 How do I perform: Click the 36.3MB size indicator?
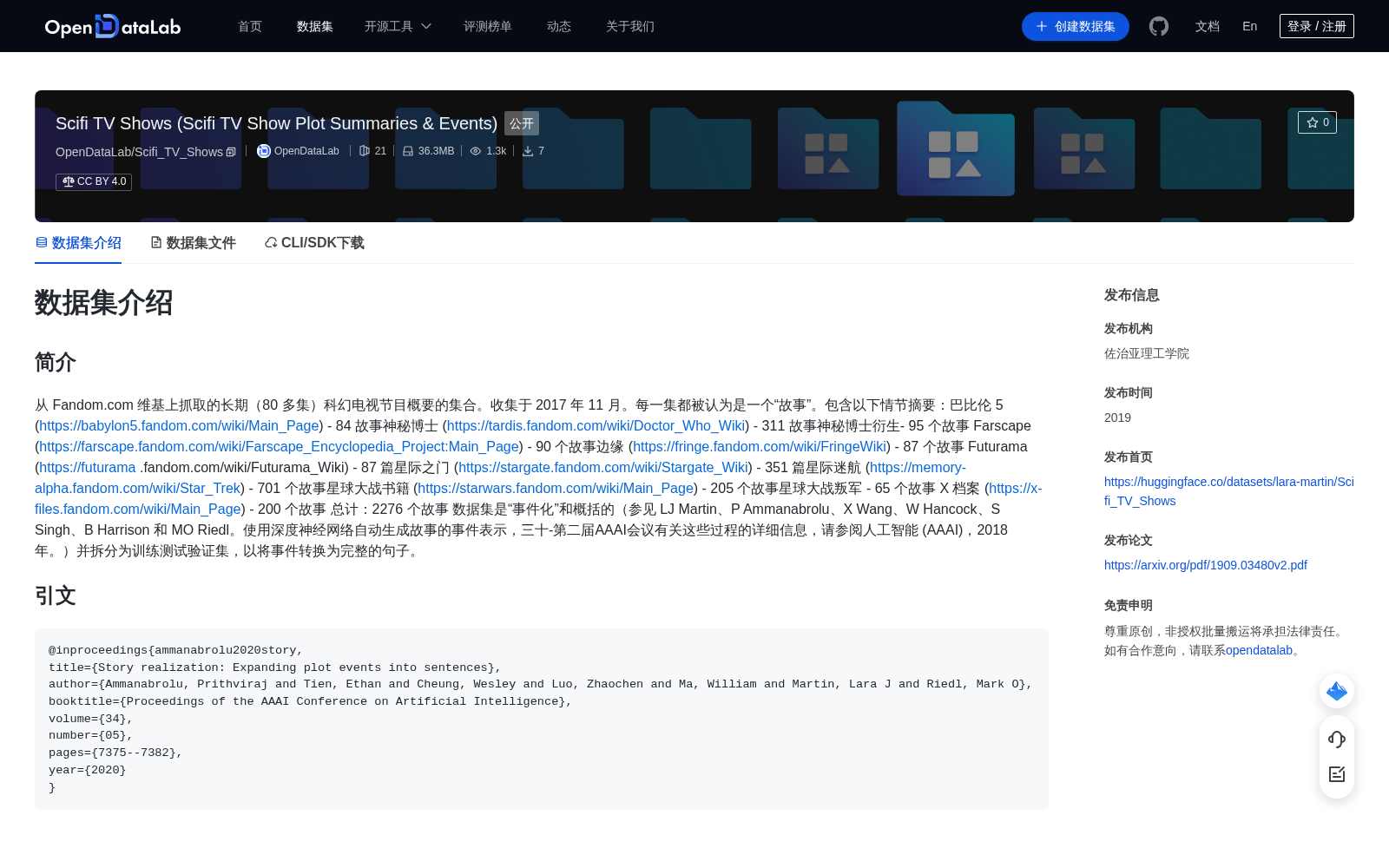pos(428,151)
